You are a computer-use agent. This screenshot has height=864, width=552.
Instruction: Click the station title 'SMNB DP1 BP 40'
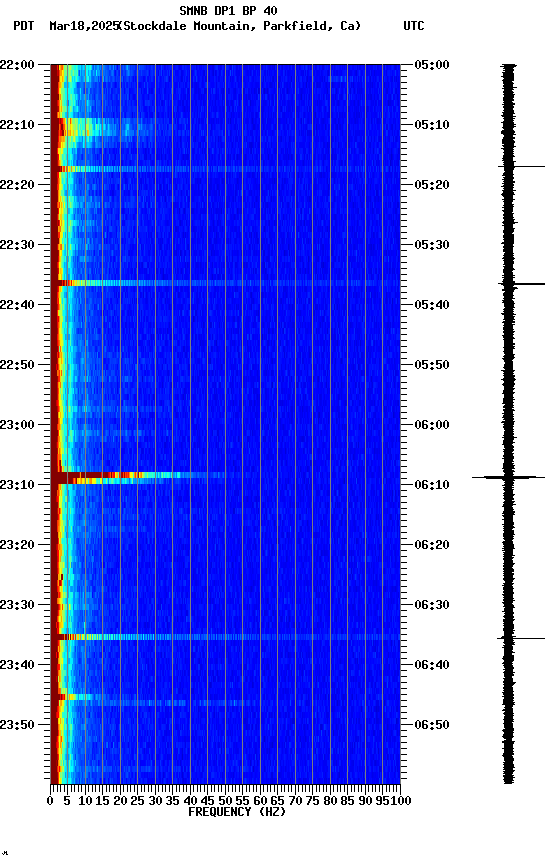coord(228,10)
